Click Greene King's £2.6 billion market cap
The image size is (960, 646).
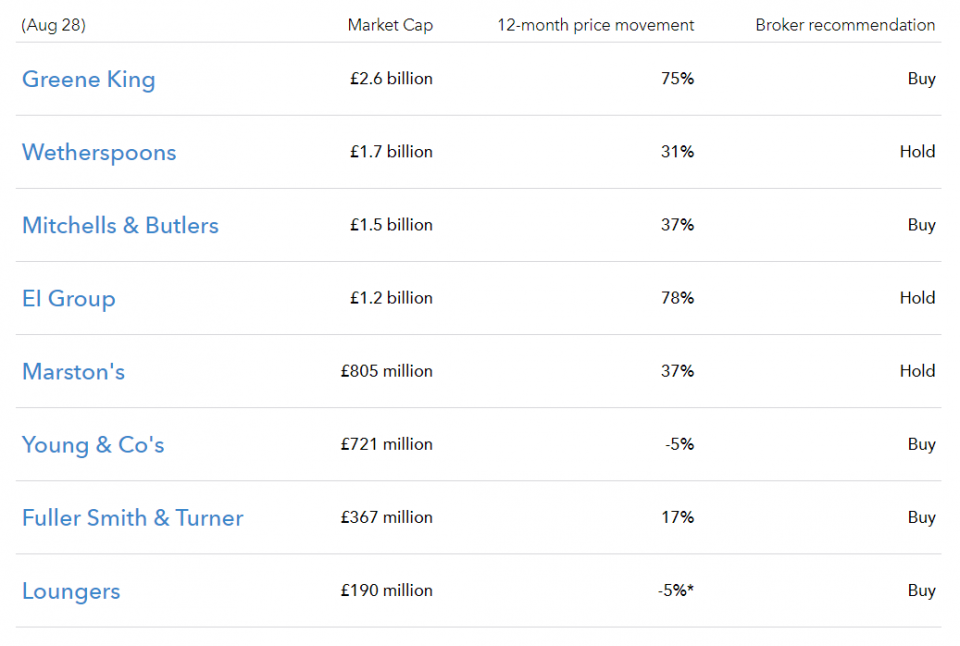(x=391, y=78)
